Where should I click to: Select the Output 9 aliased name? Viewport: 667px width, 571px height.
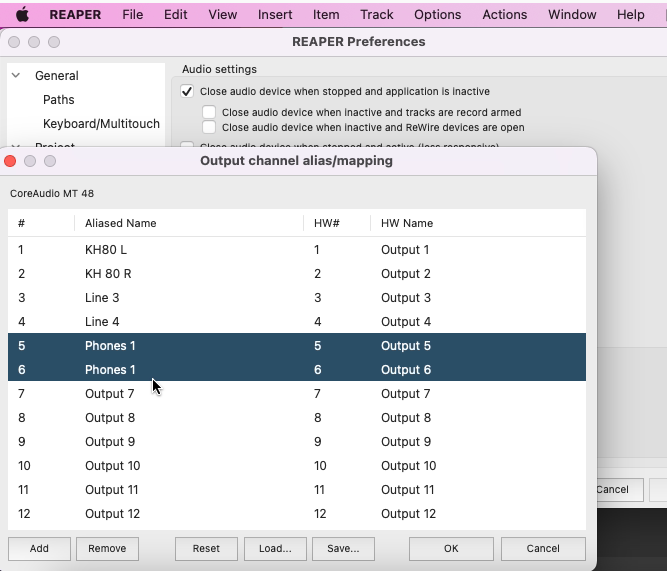coord(110,442)
